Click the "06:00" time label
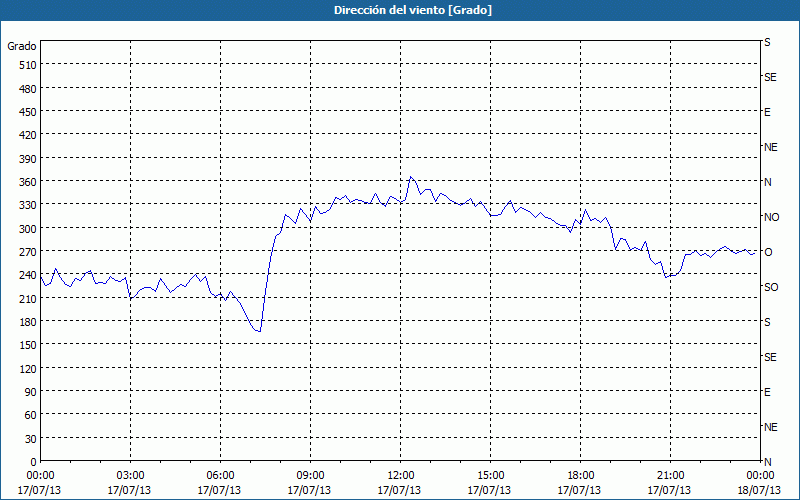Screen dimensions: 800x500 [x=220, y=476]
